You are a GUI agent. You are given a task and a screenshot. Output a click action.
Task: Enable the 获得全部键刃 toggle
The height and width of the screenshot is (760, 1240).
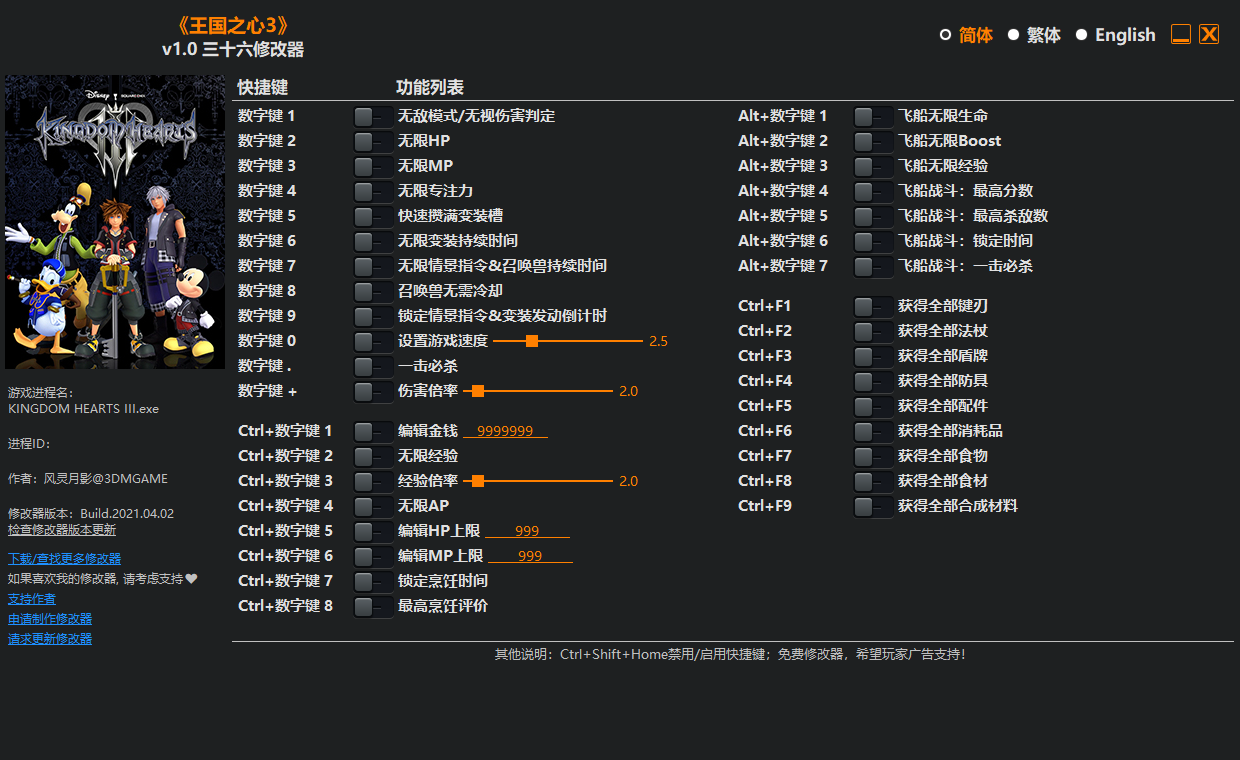[x=873, y=306]
